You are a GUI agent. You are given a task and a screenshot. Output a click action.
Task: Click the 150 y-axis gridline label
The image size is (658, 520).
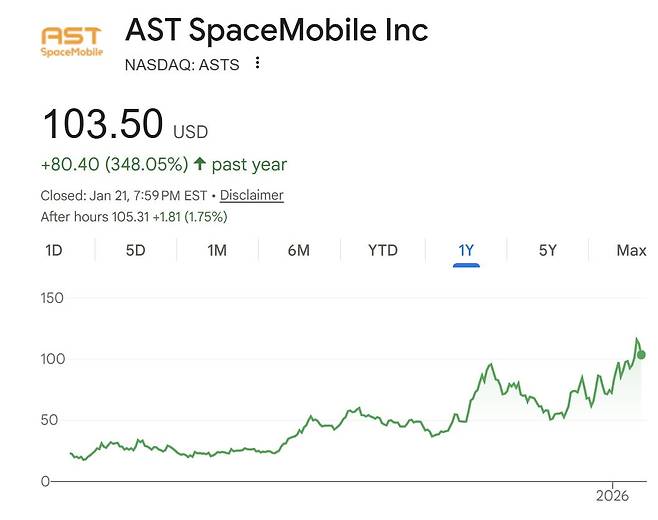click(x=51, y=298)
